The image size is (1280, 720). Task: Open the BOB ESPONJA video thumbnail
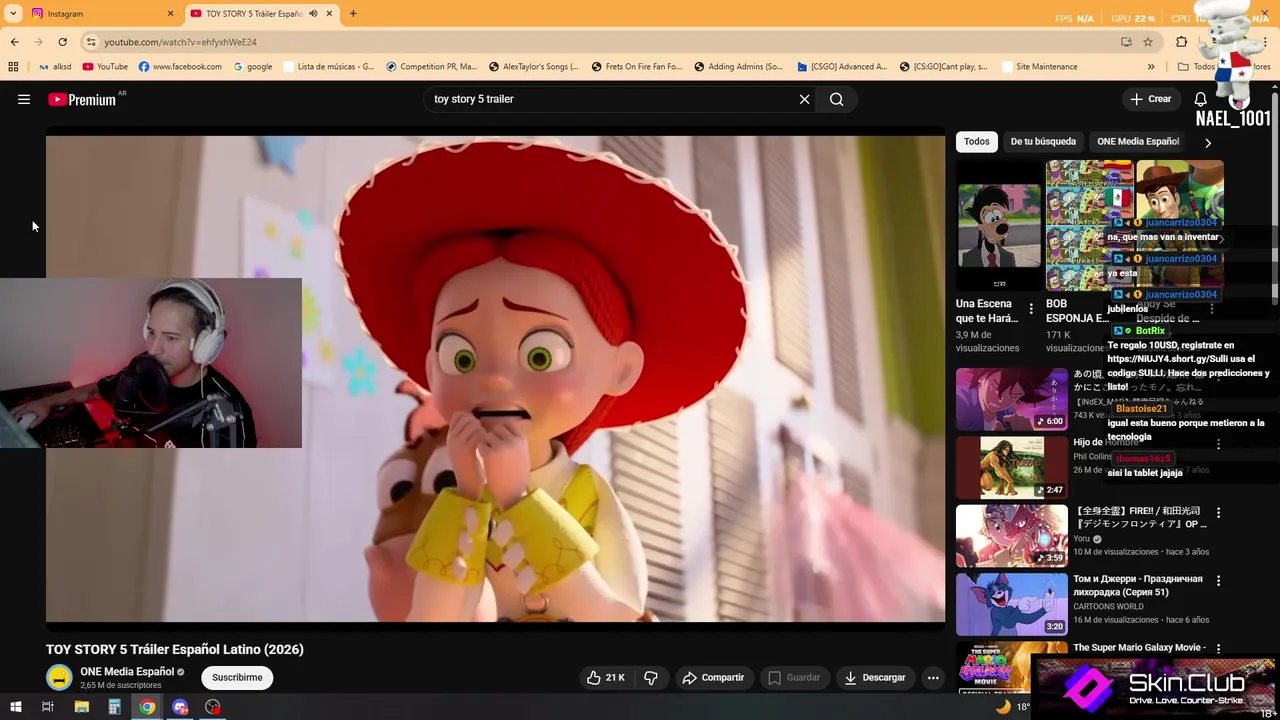point(1090,225)
